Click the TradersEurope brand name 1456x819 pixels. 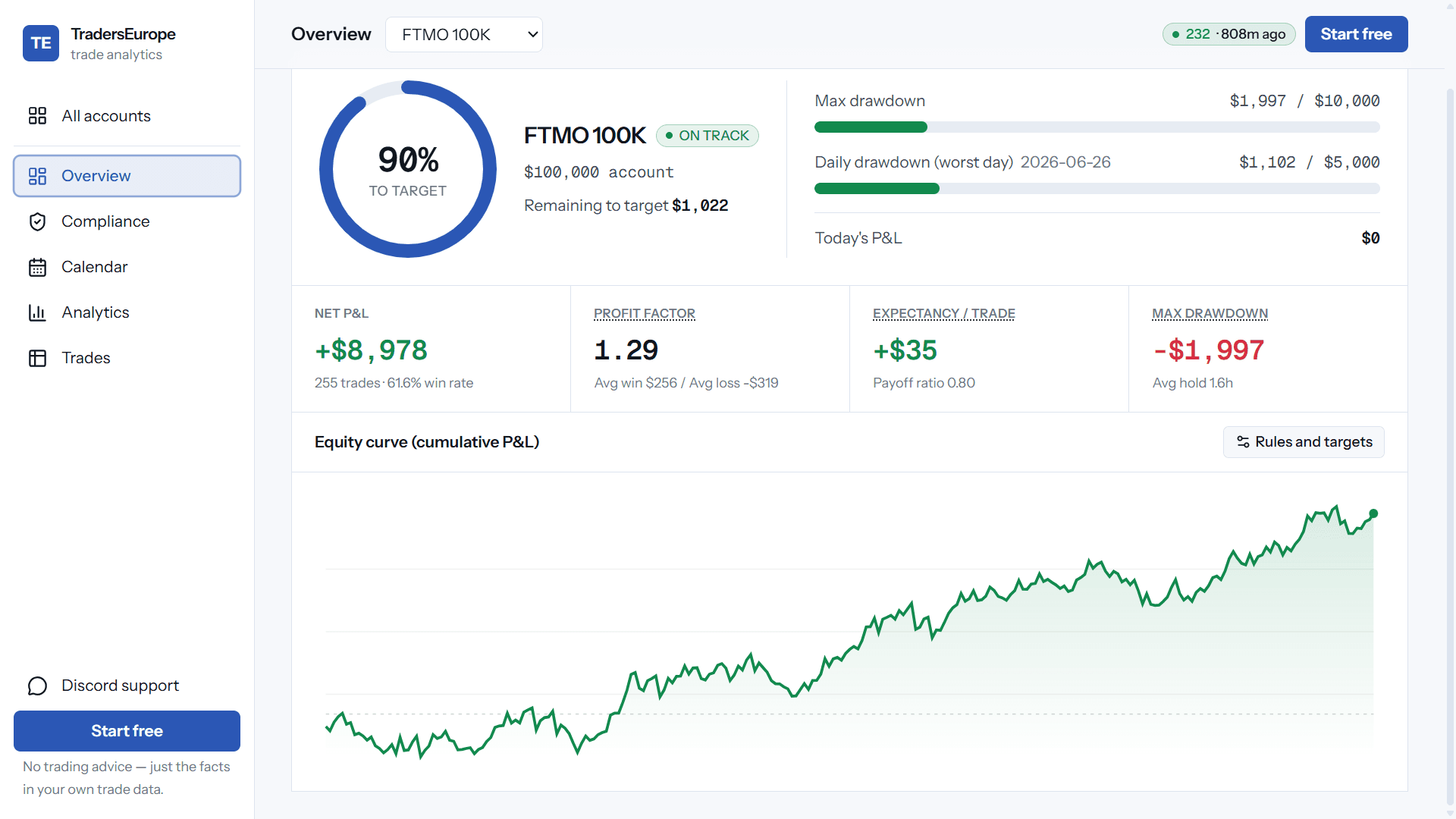123,34
